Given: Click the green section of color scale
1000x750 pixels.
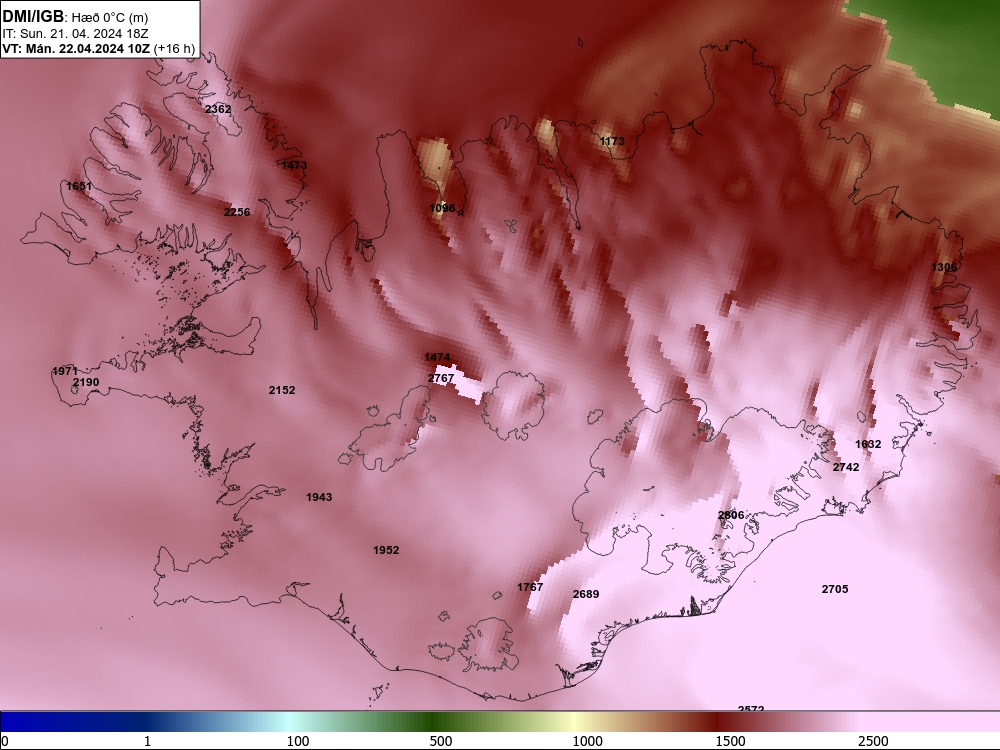Looking at the screenshot, I should coord(434,721).
